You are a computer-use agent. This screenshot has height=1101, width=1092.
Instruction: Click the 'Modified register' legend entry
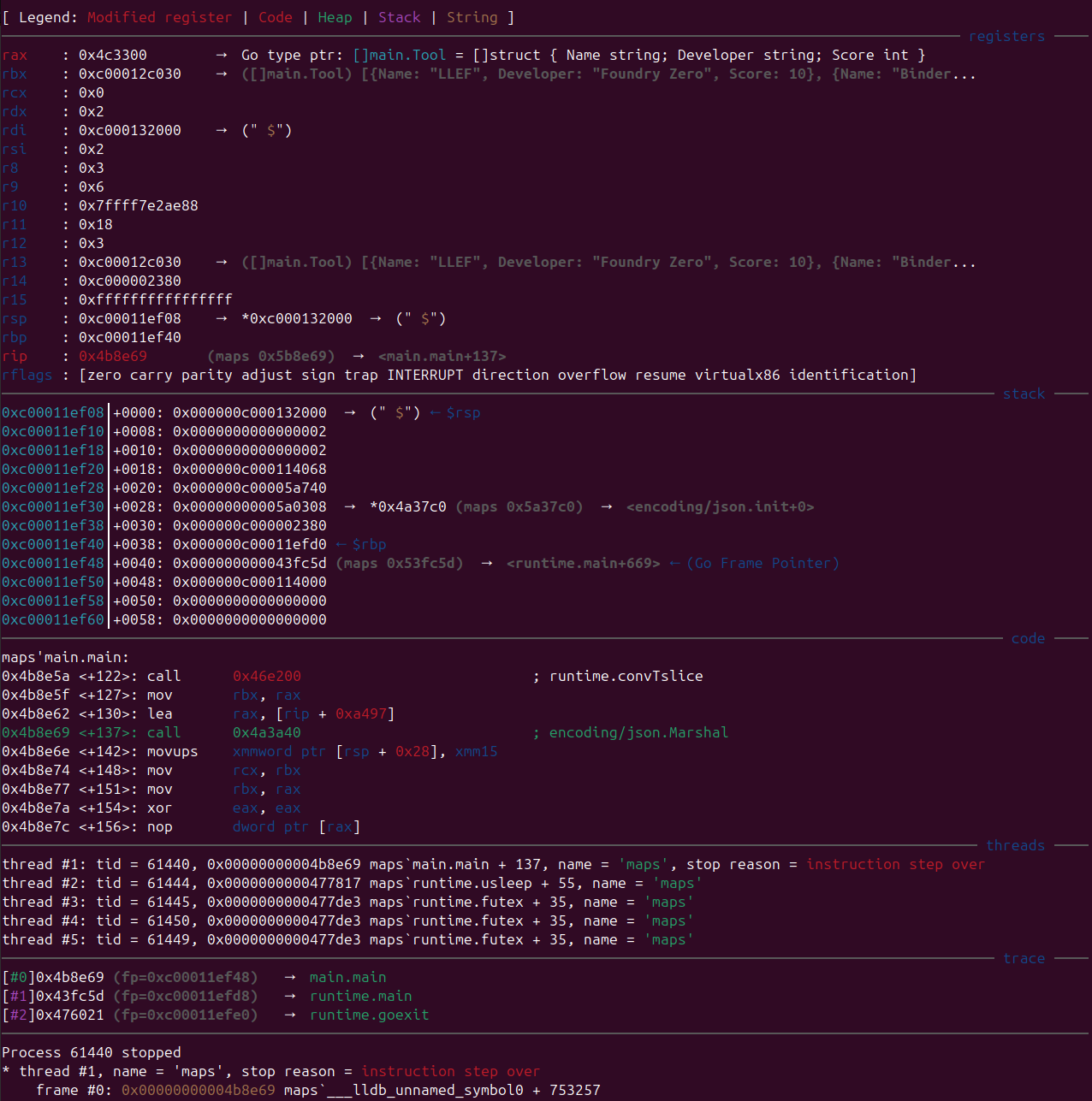pos(159,17)
